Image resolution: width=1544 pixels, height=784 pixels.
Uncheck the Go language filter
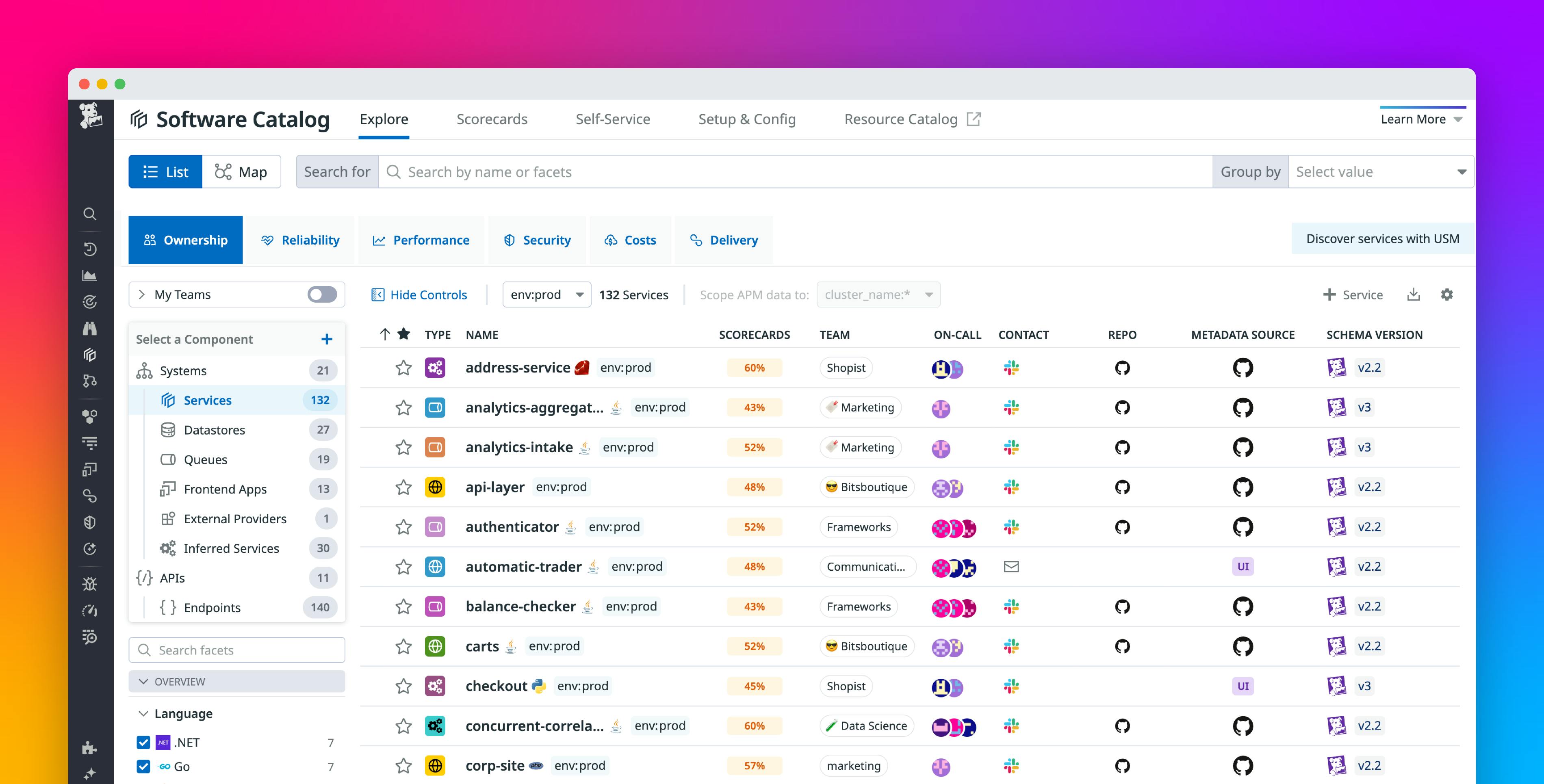click(143, 766)
